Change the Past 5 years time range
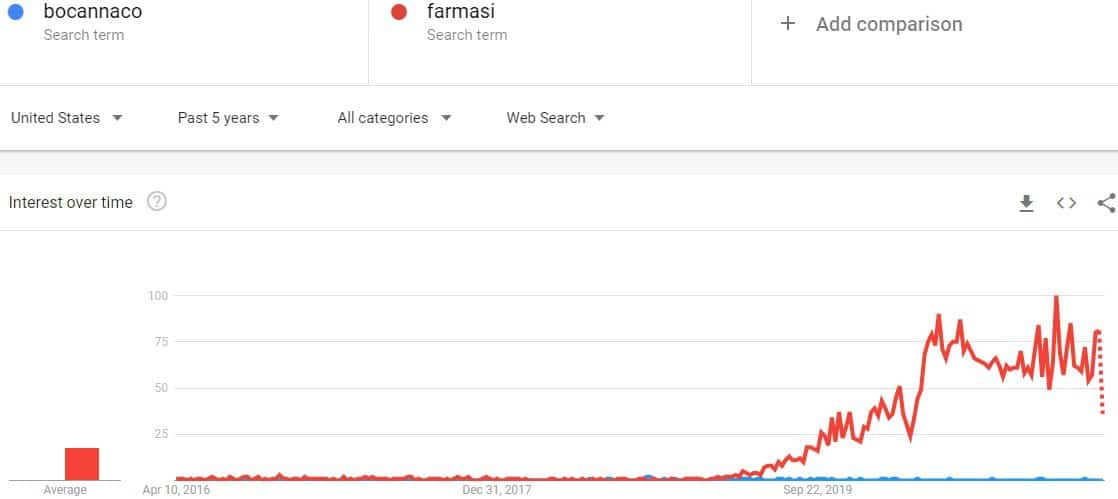This screenshot has height=499, width=1118. click(x=227, y=118)
